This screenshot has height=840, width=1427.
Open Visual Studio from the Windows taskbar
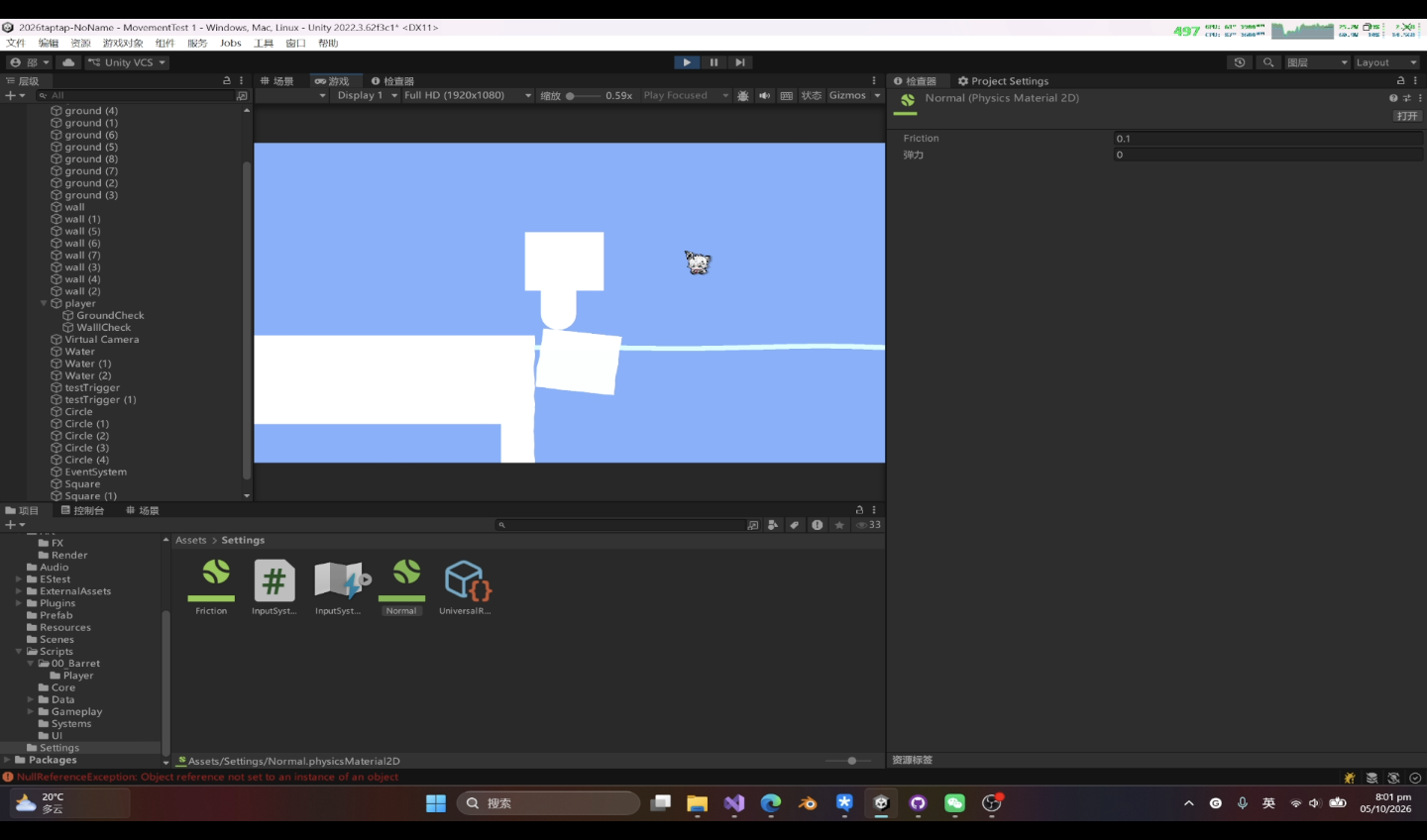pyautogui.click(x=734, y=803)
